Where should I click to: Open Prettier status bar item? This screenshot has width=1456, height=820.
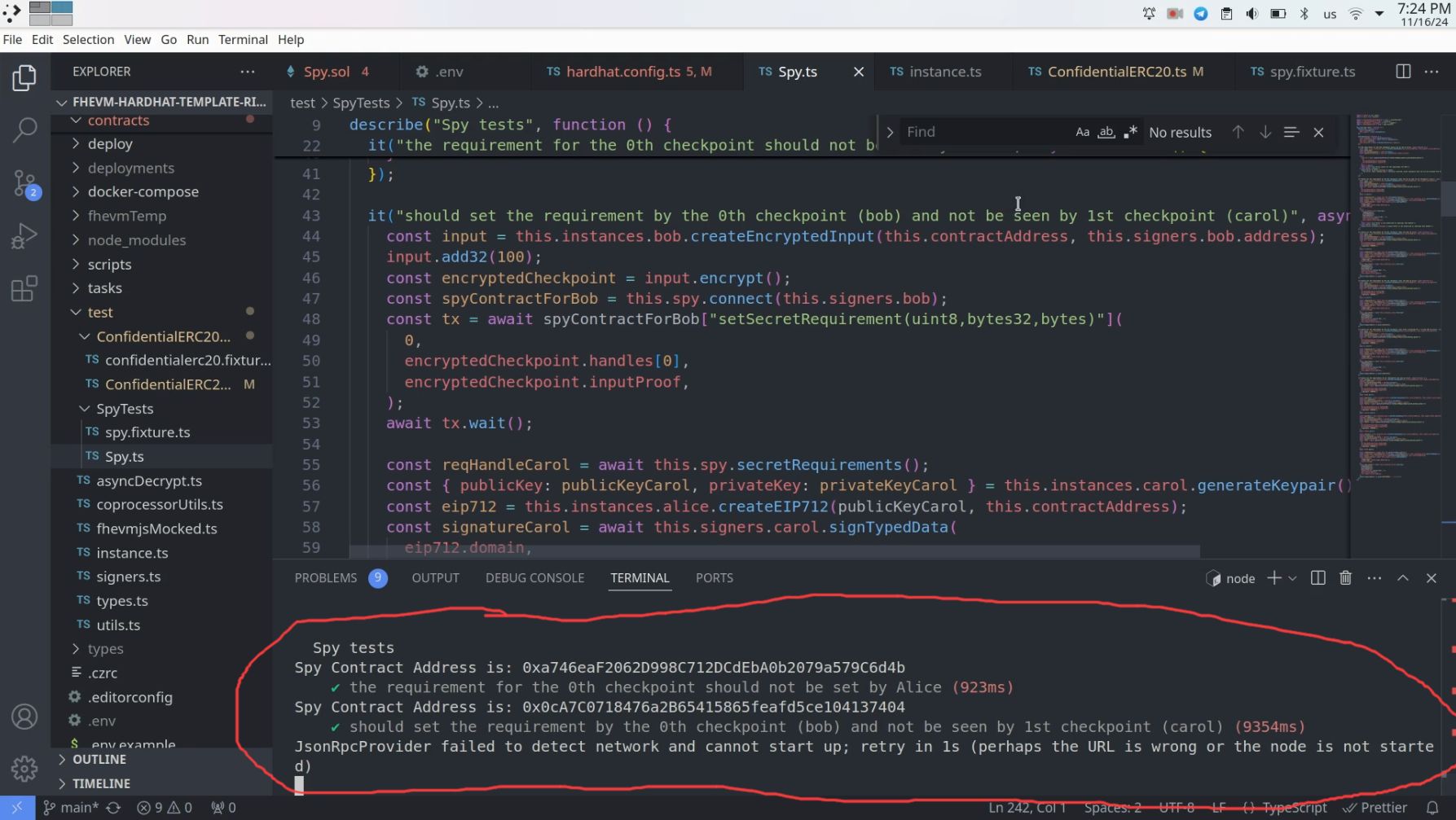coord(1375,808)
